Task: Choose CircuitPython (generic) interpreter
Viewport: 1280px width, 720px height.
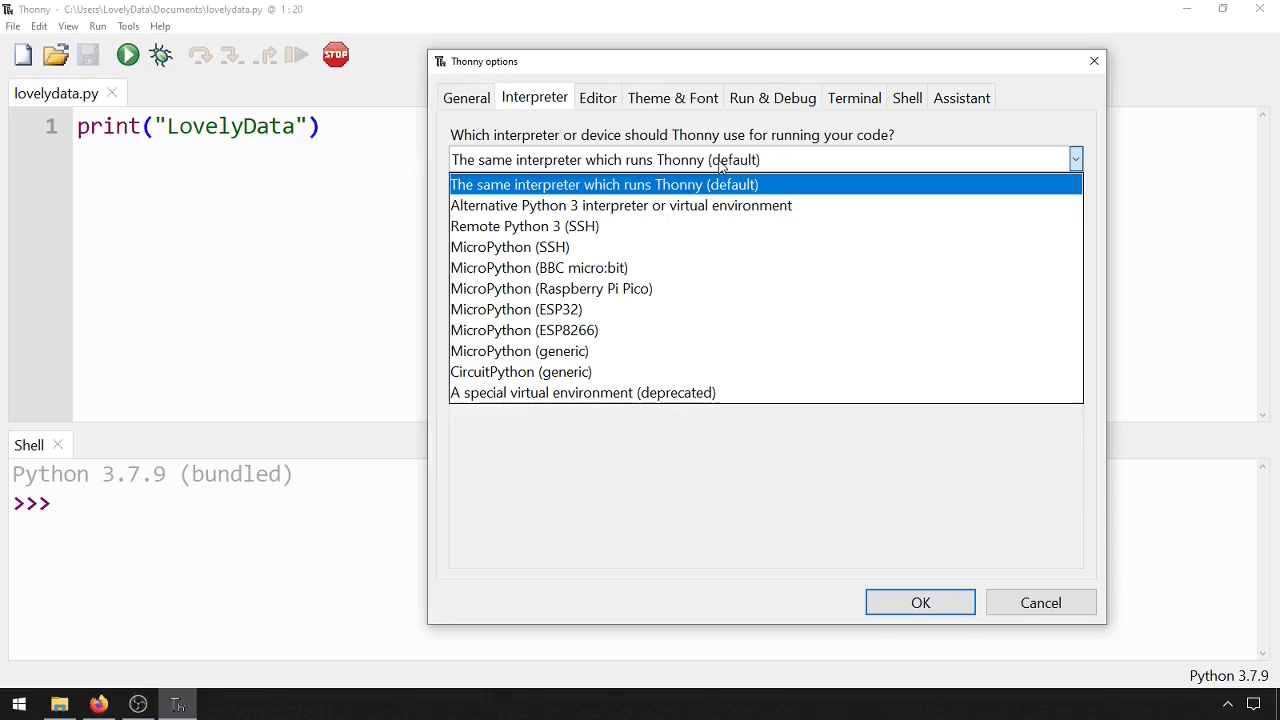Action: [x=766, y=372]
